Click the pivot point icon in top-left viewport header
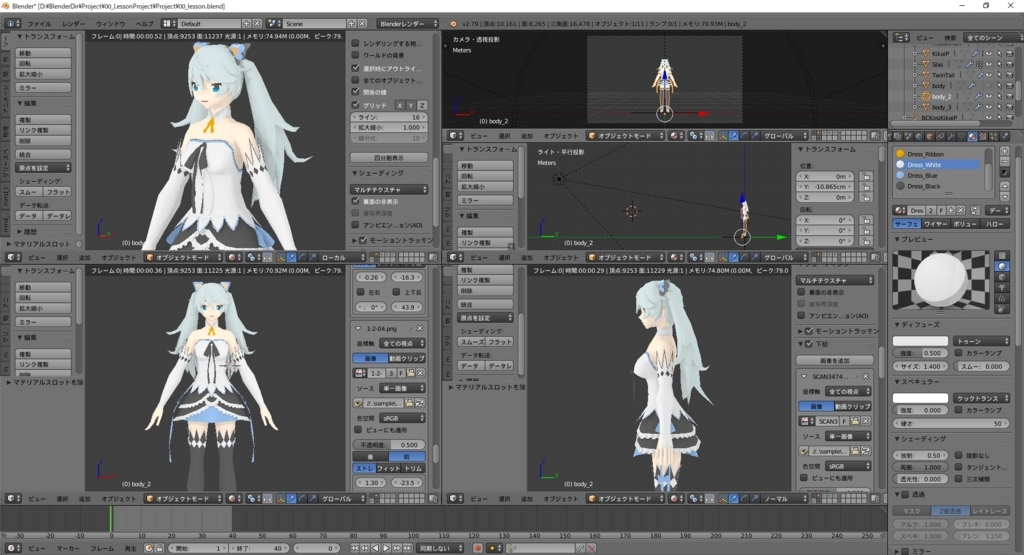Screen dimensions: 1024x555 coord(253,257)
